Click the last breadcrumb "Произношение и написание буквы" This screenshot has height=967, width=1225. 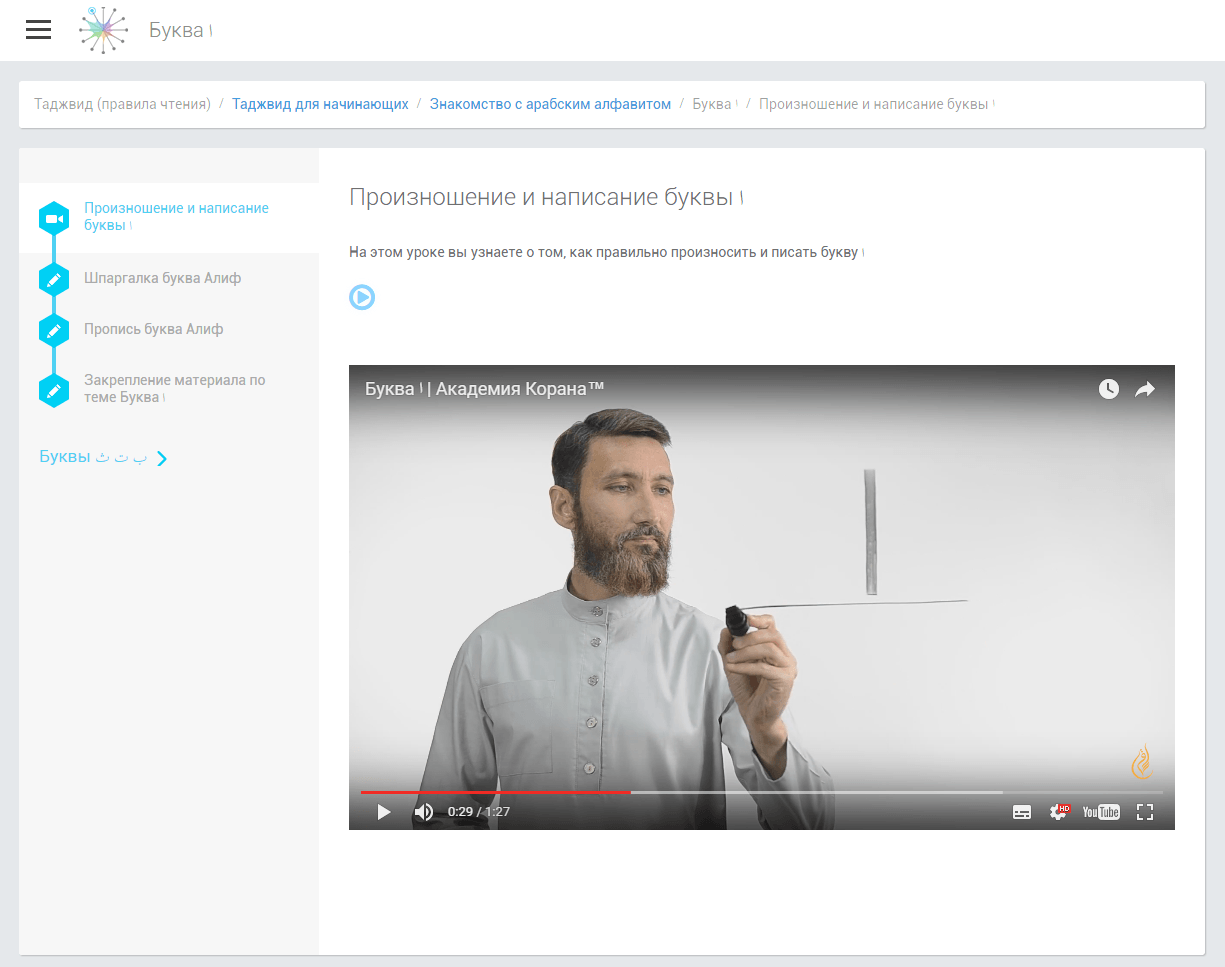coord(876,104)
